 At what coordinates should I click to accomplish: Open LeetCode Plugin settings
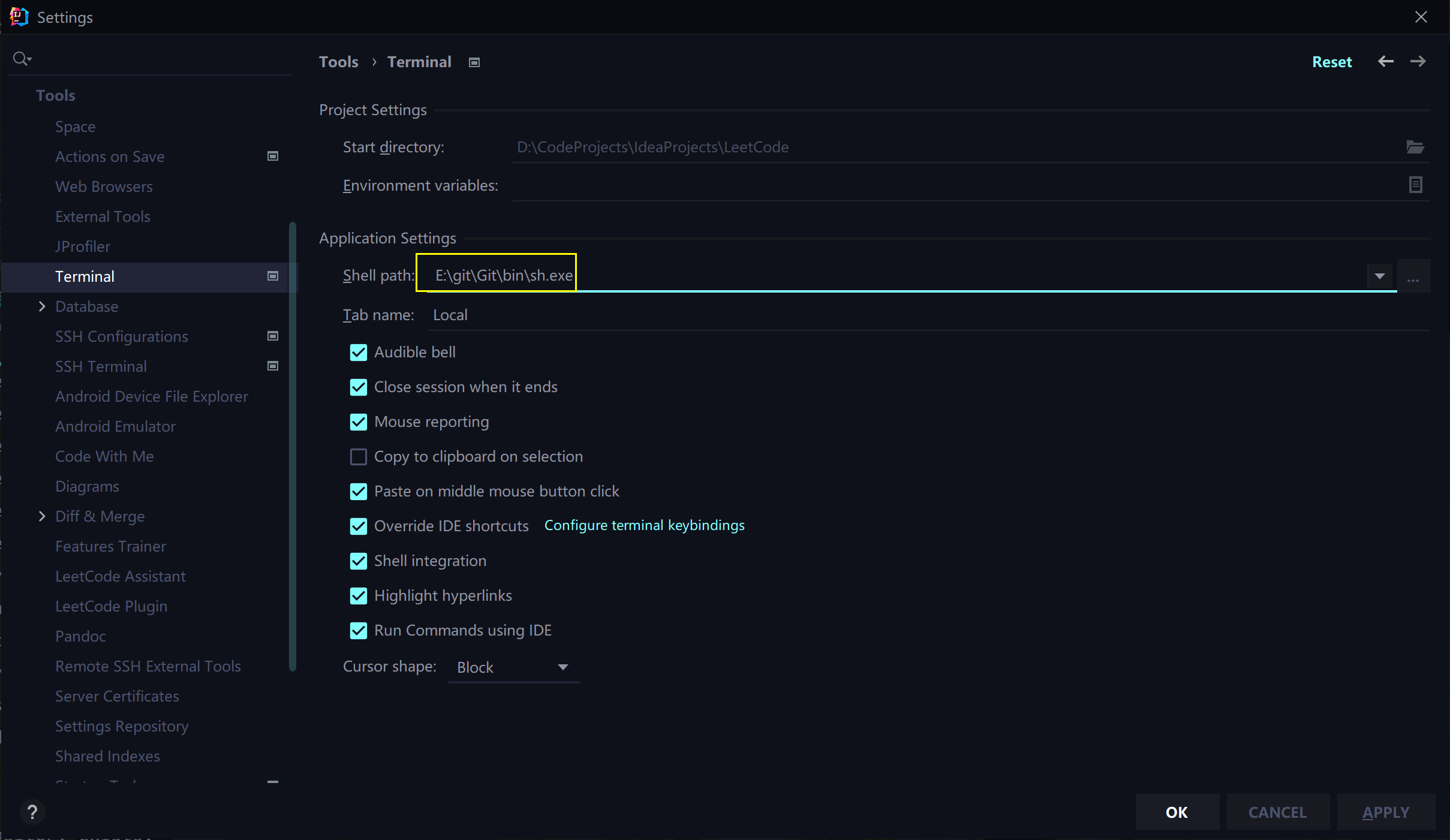[111, 606]
